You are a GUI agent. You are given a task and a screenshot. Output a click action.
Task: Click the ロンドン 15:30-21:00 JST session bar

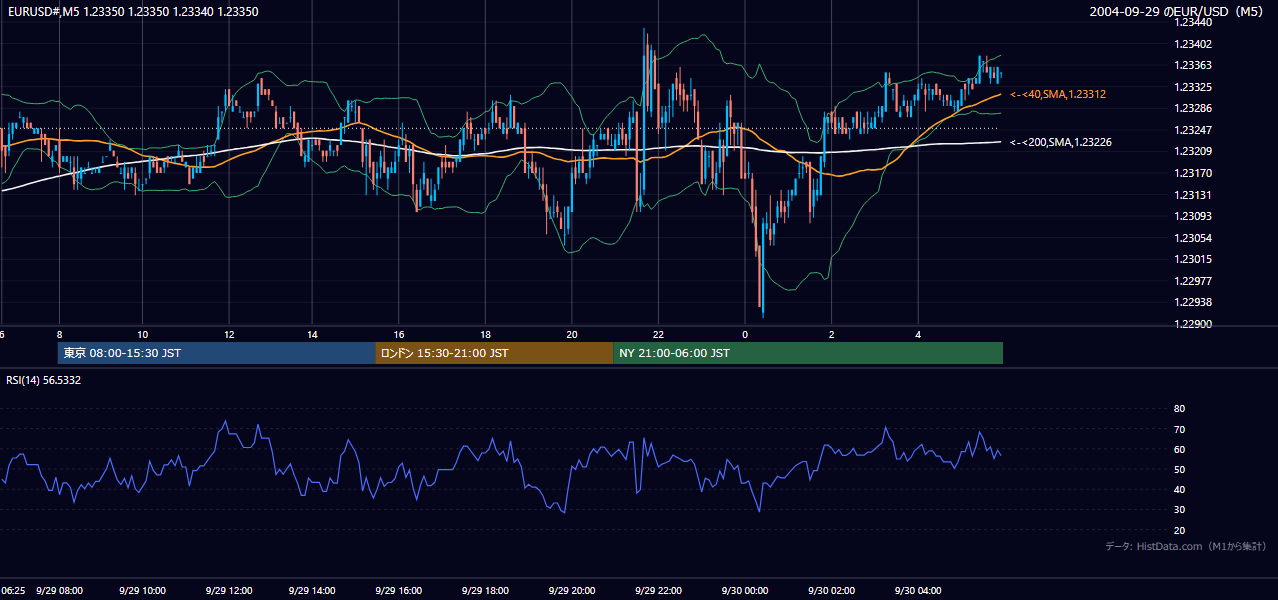(494, 353)
